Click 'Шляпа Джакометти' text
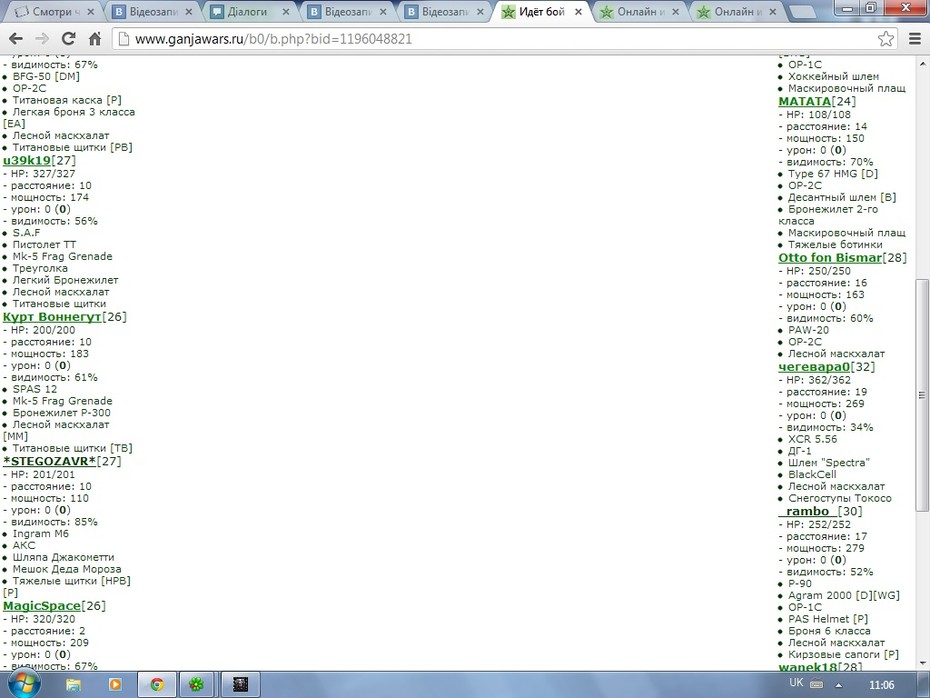The height and width of the screenshot is (698, 930). tap(63, 557)
